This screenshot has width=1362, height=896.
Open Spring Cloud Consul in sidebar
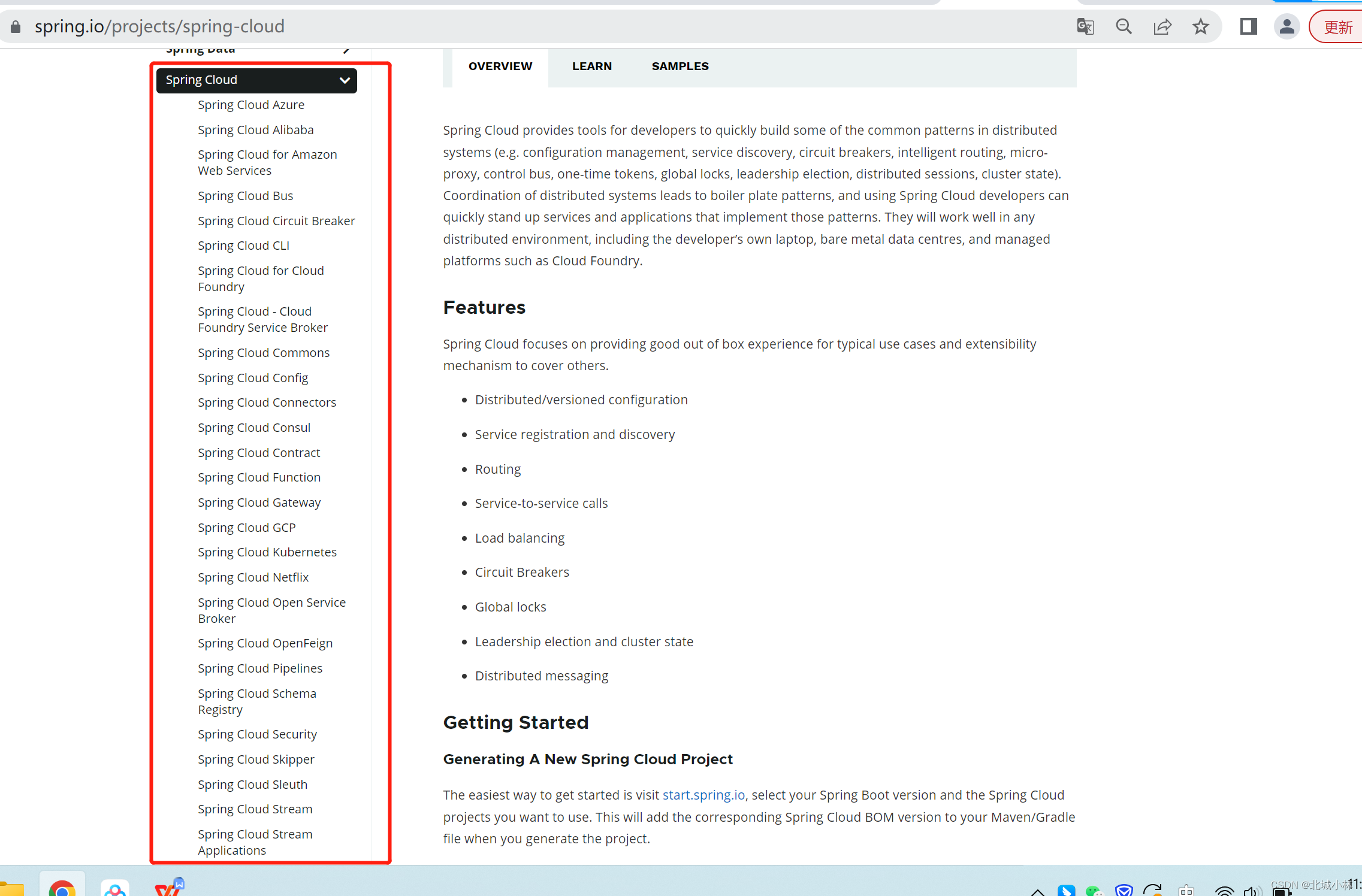(x=254, y=428)
